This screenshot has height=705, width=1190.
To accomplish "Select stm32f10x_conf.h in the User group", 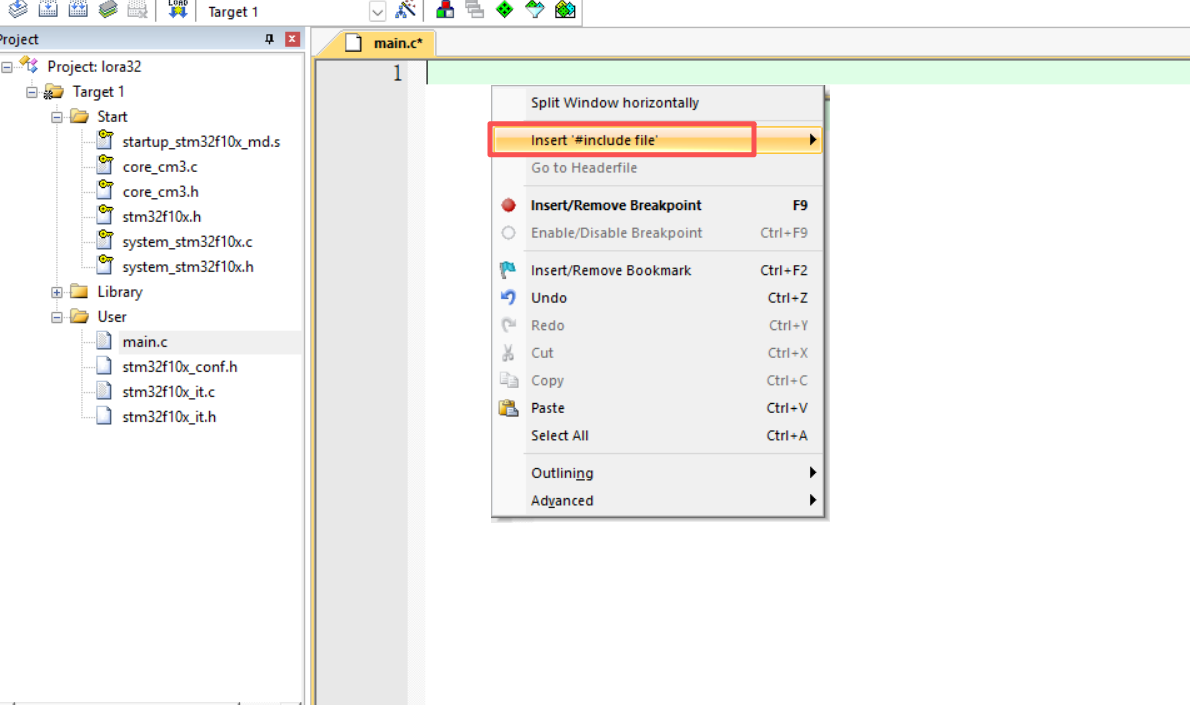I will pos(180,367).
